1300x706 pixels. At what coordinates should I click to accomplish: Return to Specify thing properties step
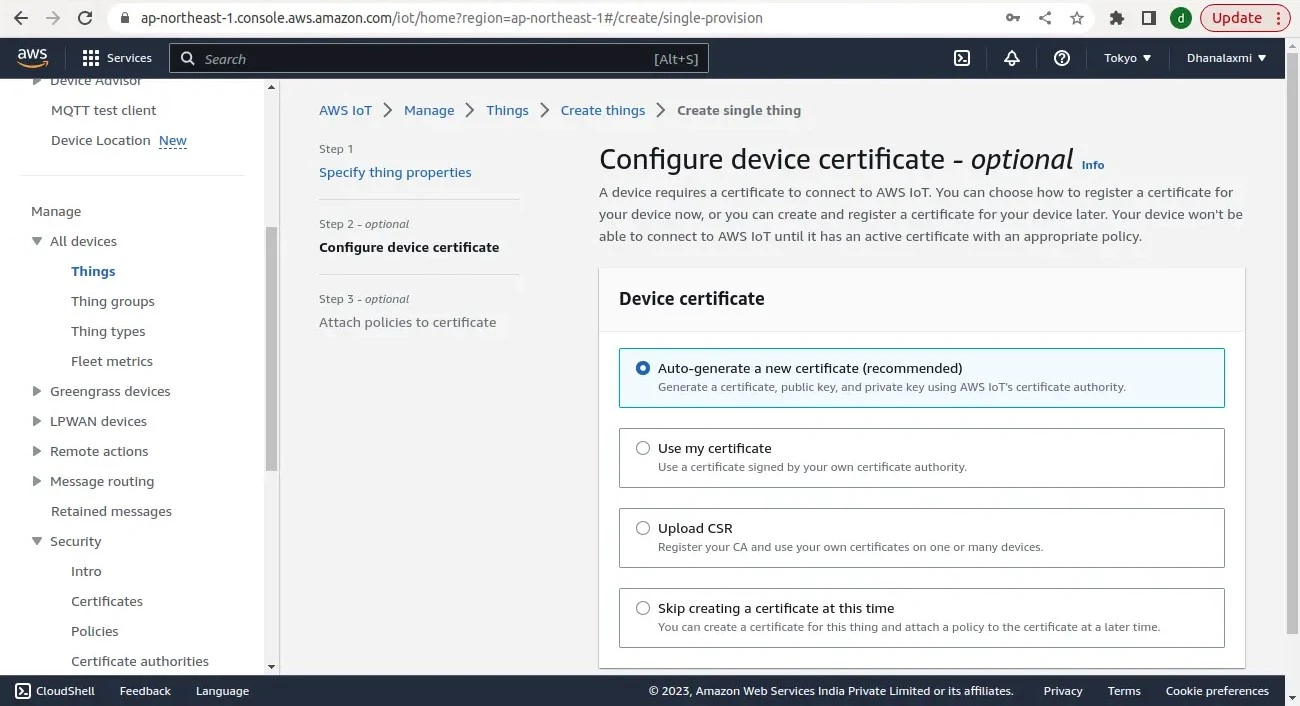395,172
